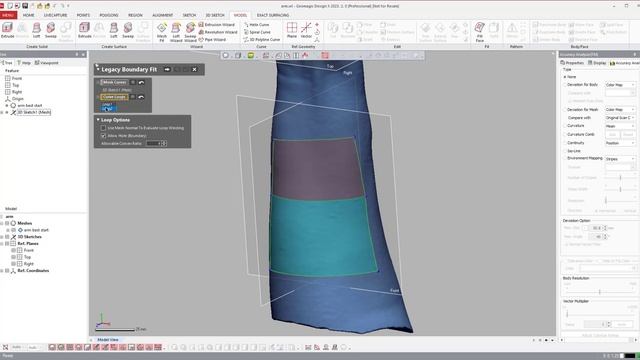Select Environment Mapping radio option
Screen dimensions: 640x360
coord(565,158)
